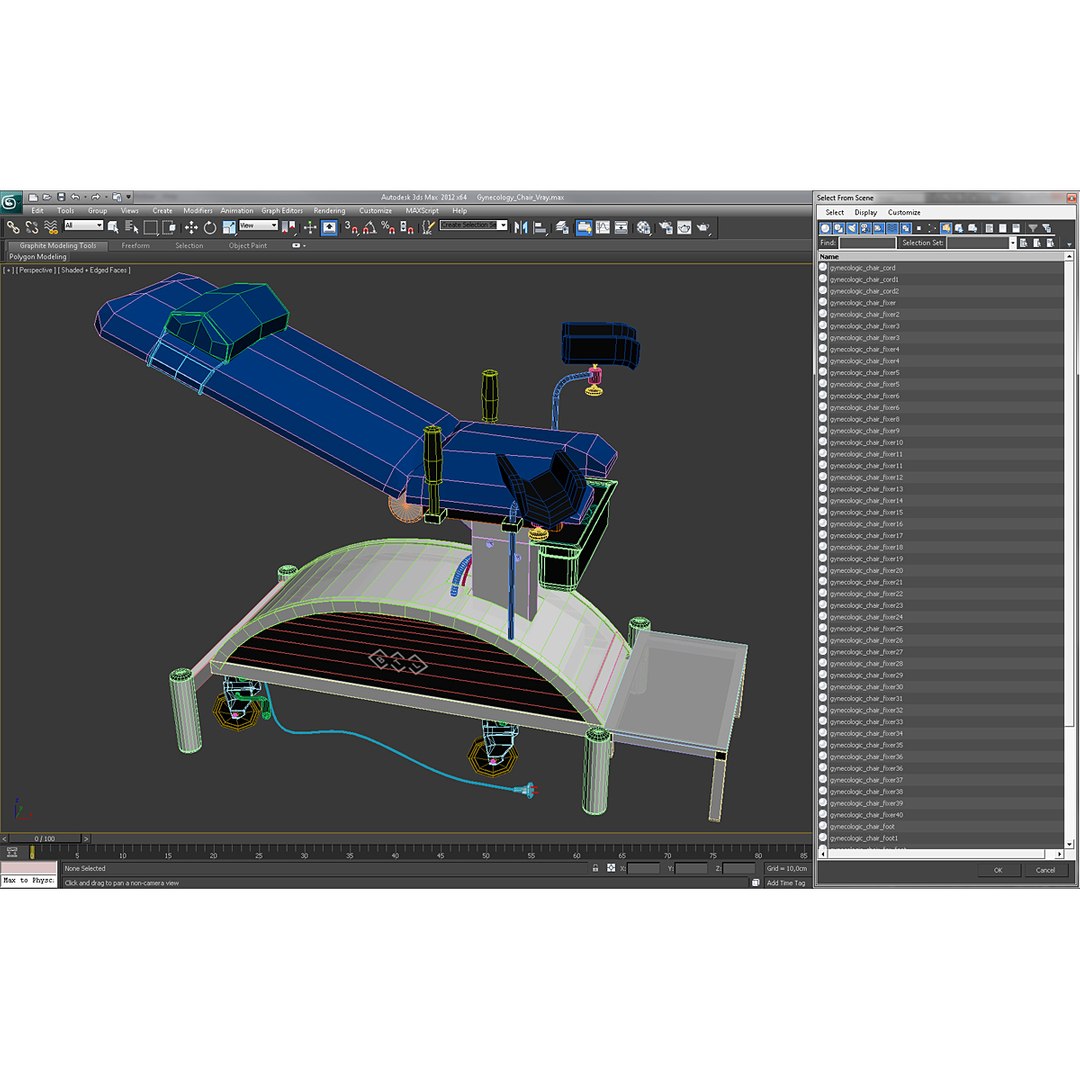1080x1080 pixels.
Task: Click the Select by Name icon
Action: click(x=132, y=227)
